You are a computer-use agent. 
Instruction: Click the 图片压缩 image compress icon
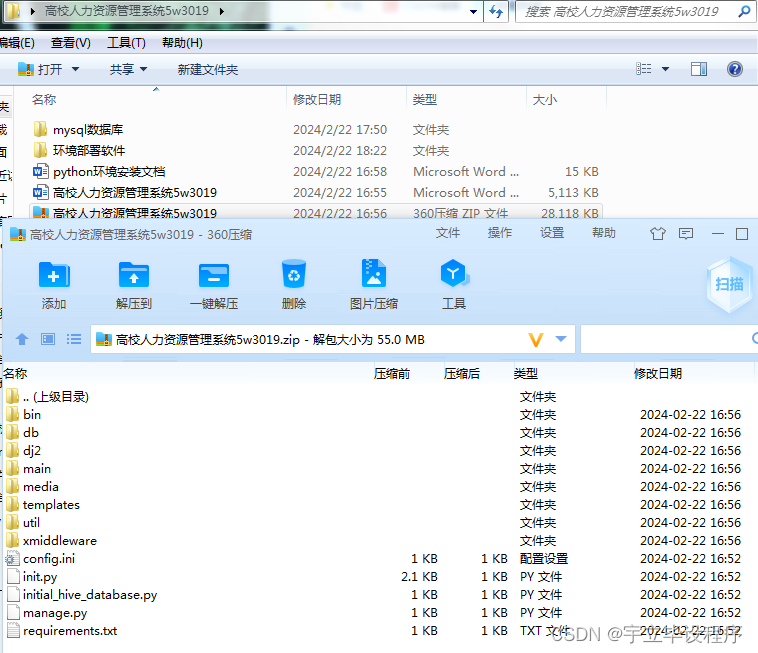374,273
